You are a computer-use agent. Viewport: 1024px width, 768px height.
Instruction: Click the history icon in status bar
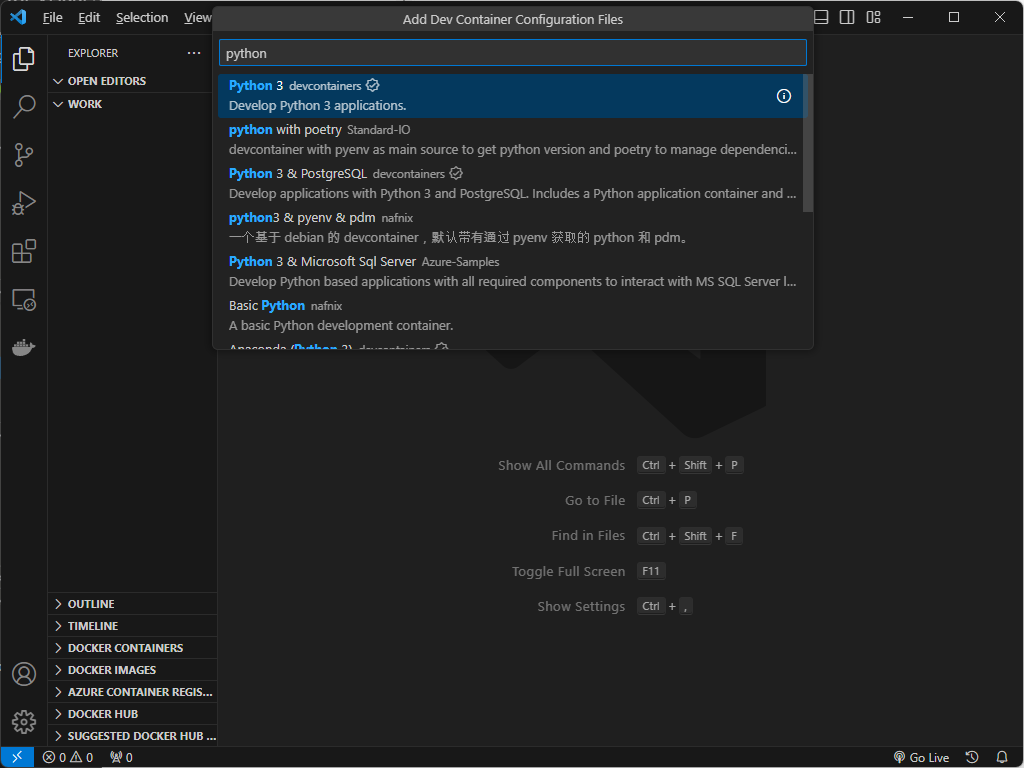click(x=972, y=758)
